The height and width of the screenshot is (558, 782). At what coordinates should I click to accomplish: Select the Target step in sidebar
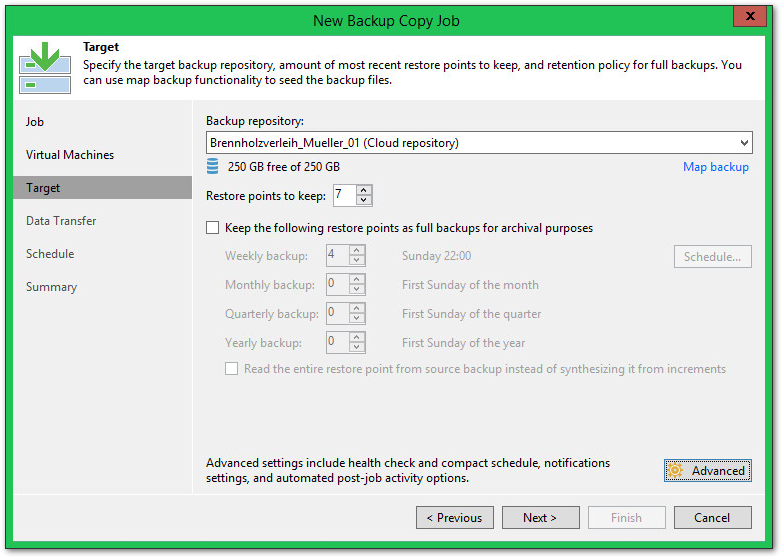coord(43,188)
